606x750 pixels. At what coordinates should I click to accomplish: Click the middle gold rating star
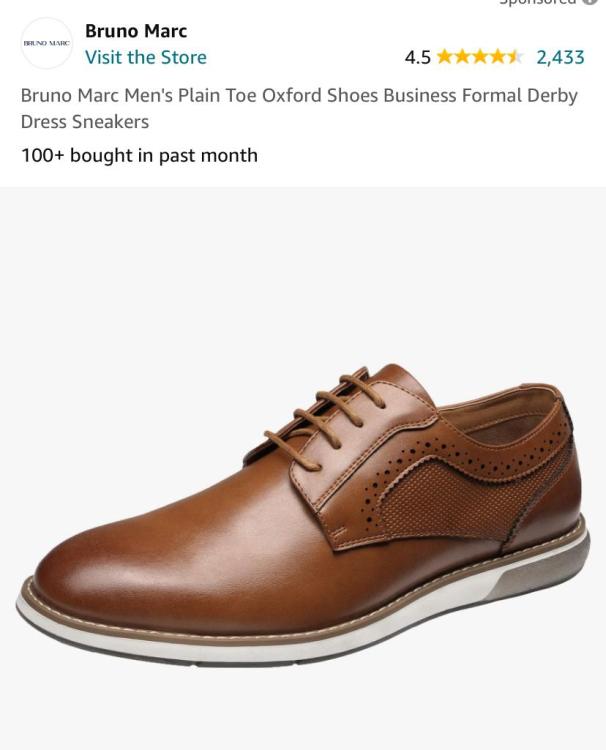tap(480, 57)
